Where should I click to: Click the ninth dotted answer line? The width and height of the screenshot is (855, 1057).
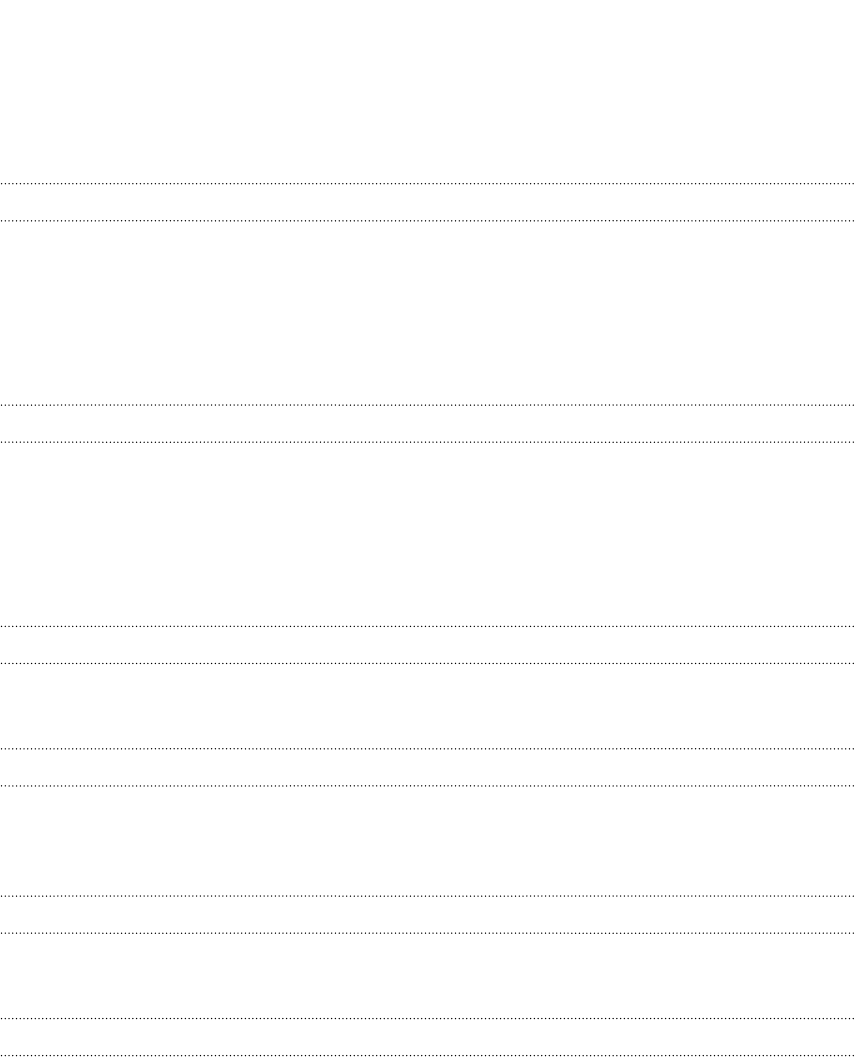[428, 896]
